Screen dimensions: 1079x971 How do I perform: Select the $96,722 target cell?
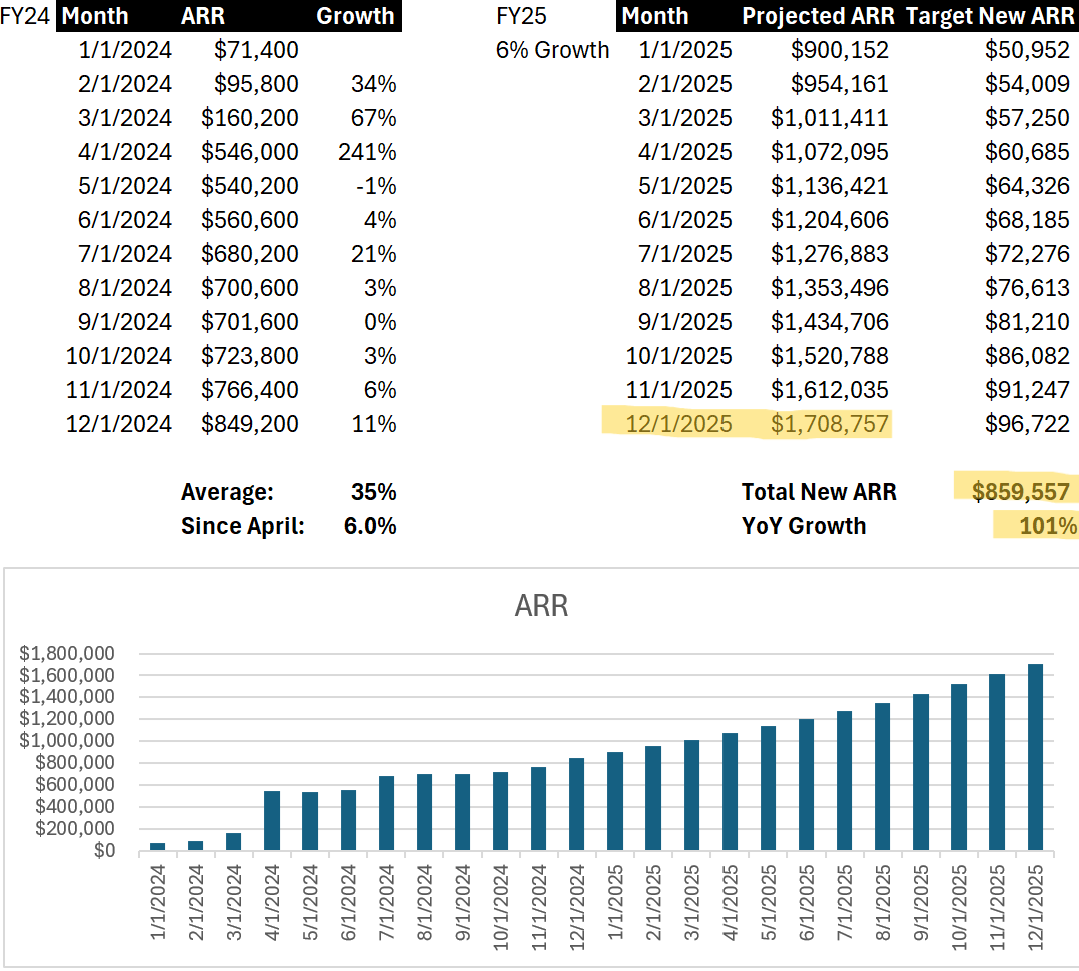pos(1027,424)
